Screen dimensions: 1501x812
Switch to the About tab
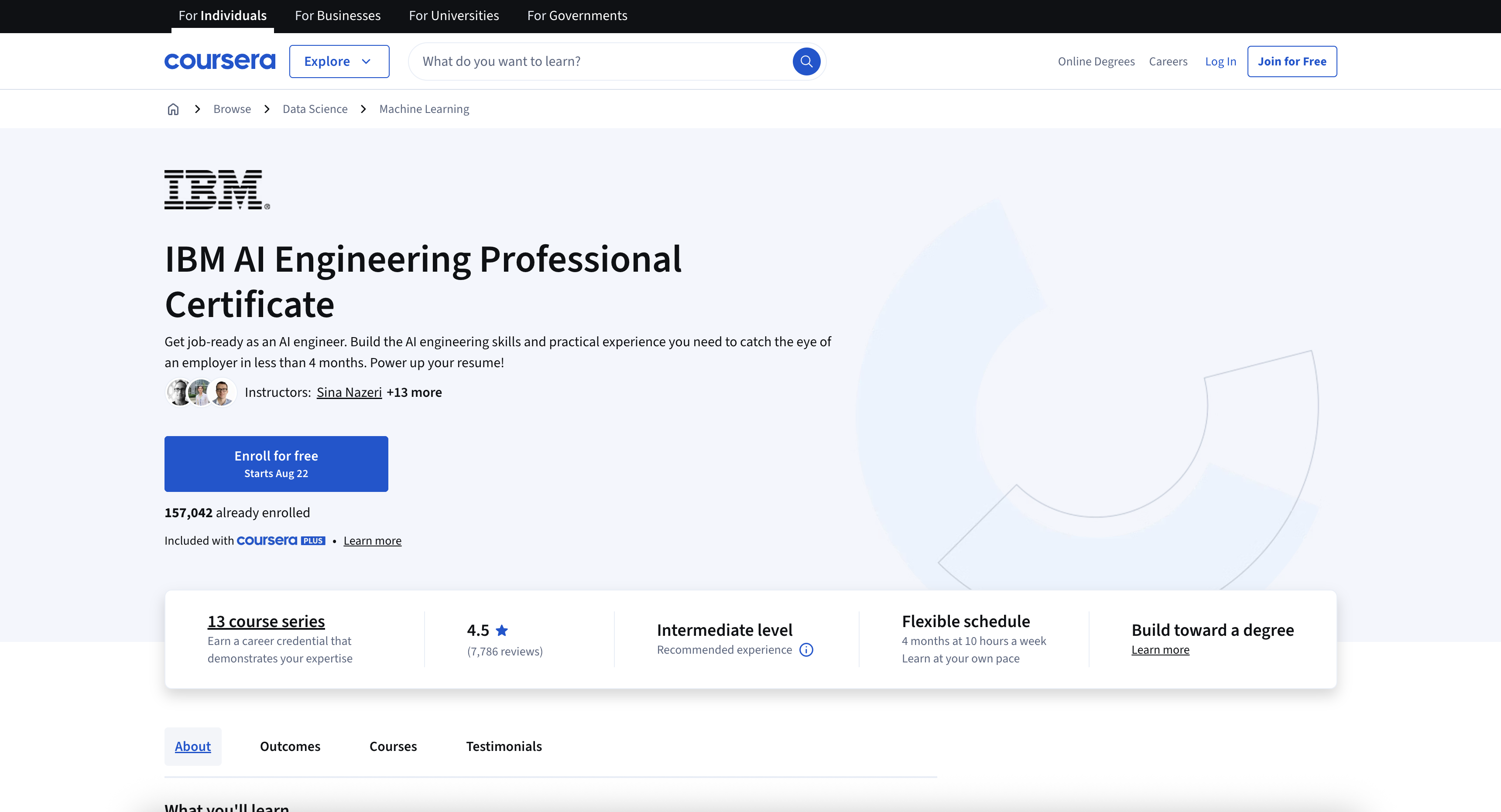193,746
